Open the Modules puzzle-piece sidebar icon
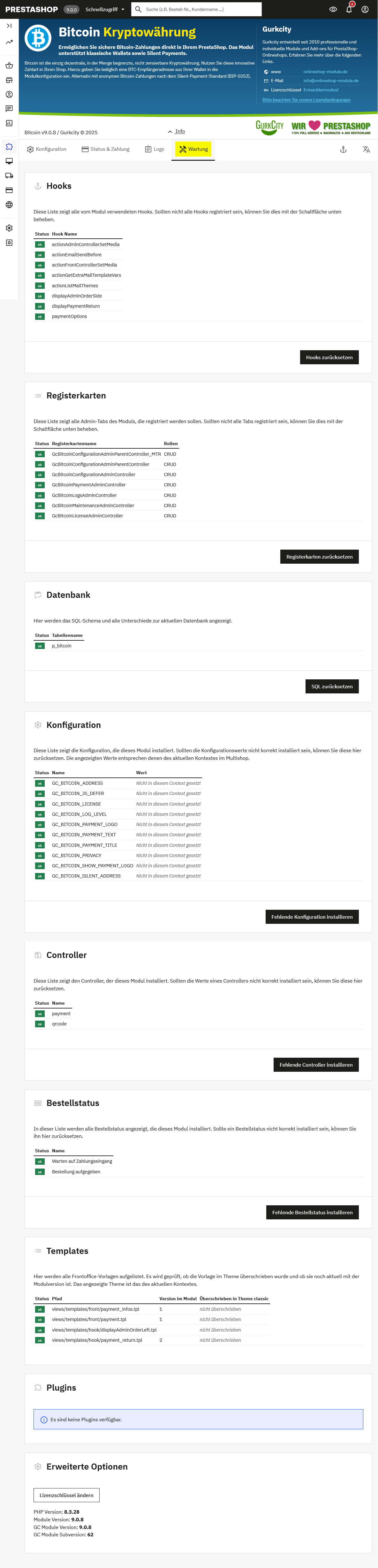Image resolution: width=378 pixels, height=1568 pixels. click(9, 147)
